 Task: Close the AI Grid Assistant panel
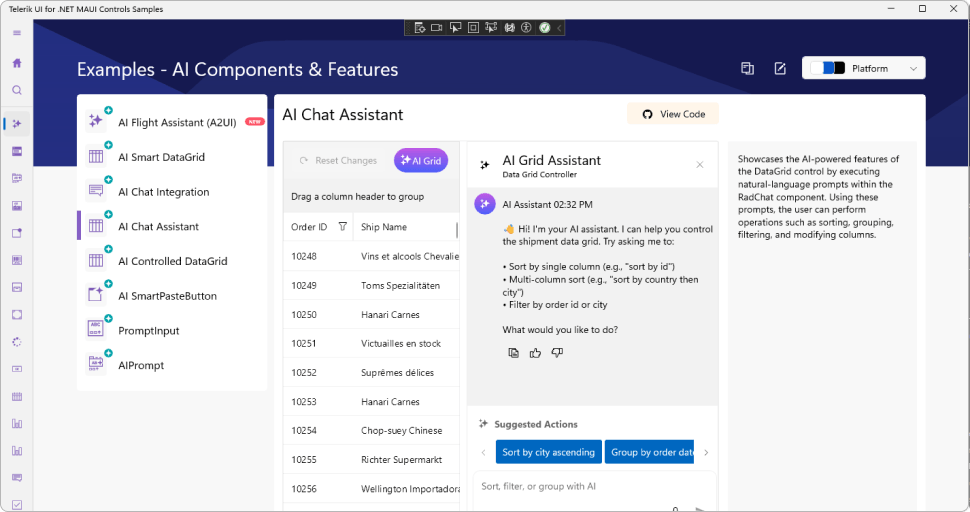point(700,164)
